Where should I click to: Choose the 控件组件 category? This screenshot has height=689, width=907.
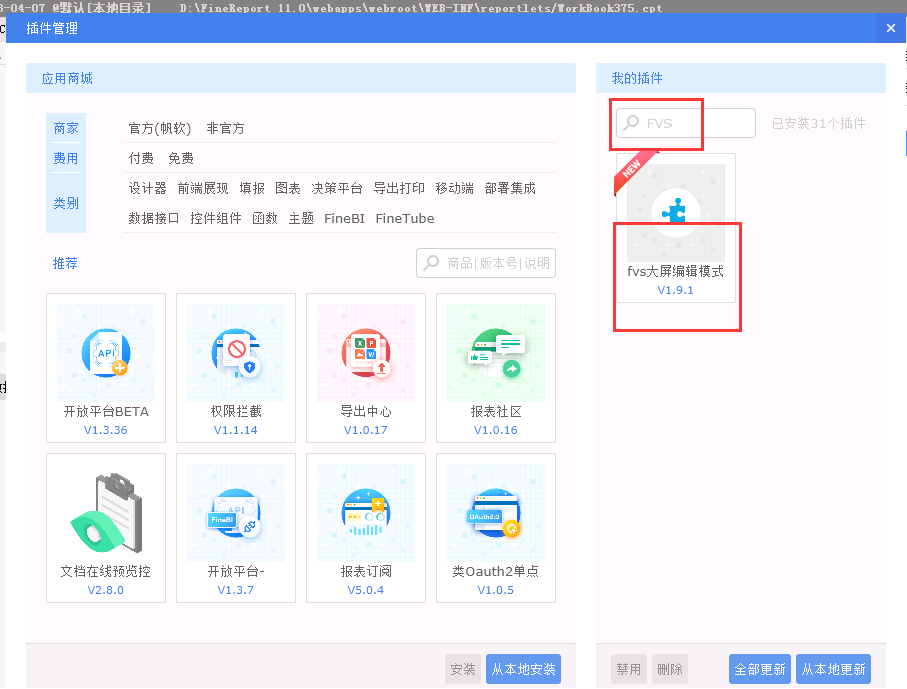click(x=216, y=218)
